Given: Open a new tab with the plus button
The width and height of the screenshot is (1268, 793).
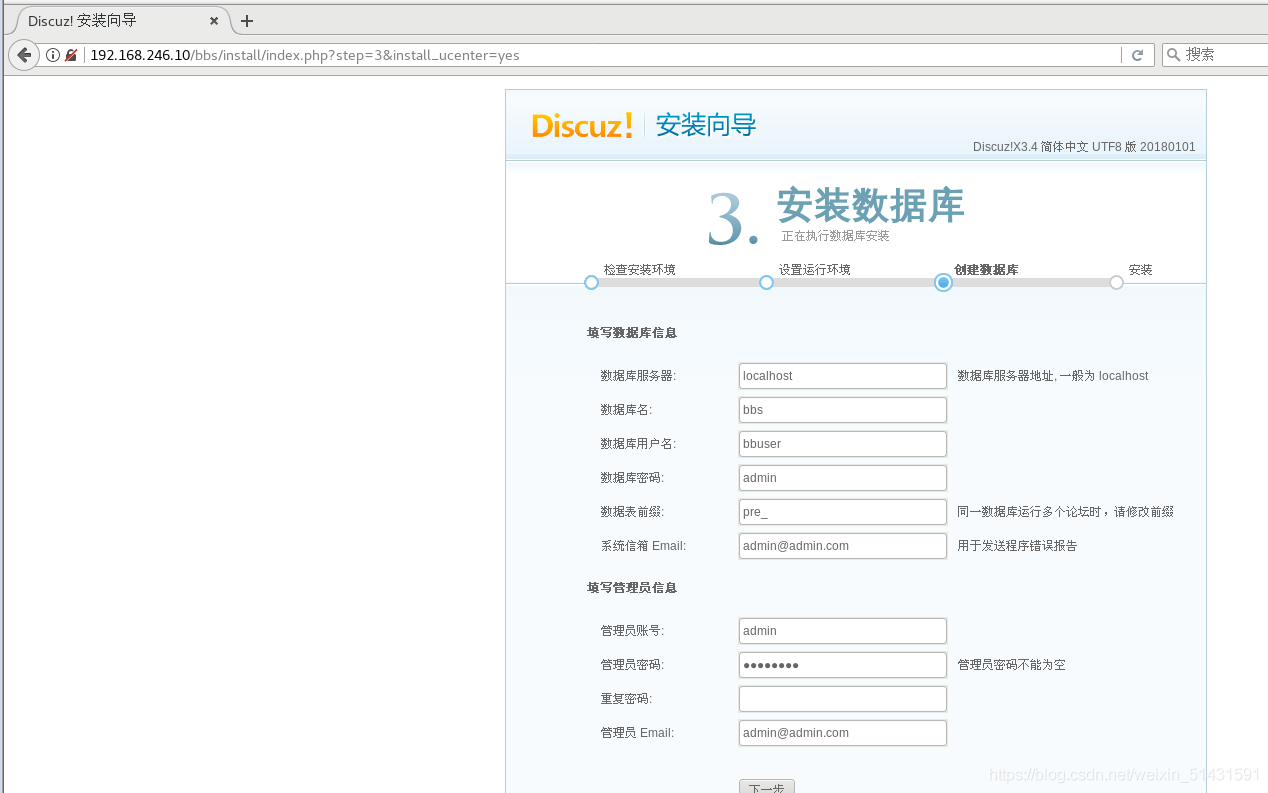Looking at the screenshot, I should tap(247, 21).
